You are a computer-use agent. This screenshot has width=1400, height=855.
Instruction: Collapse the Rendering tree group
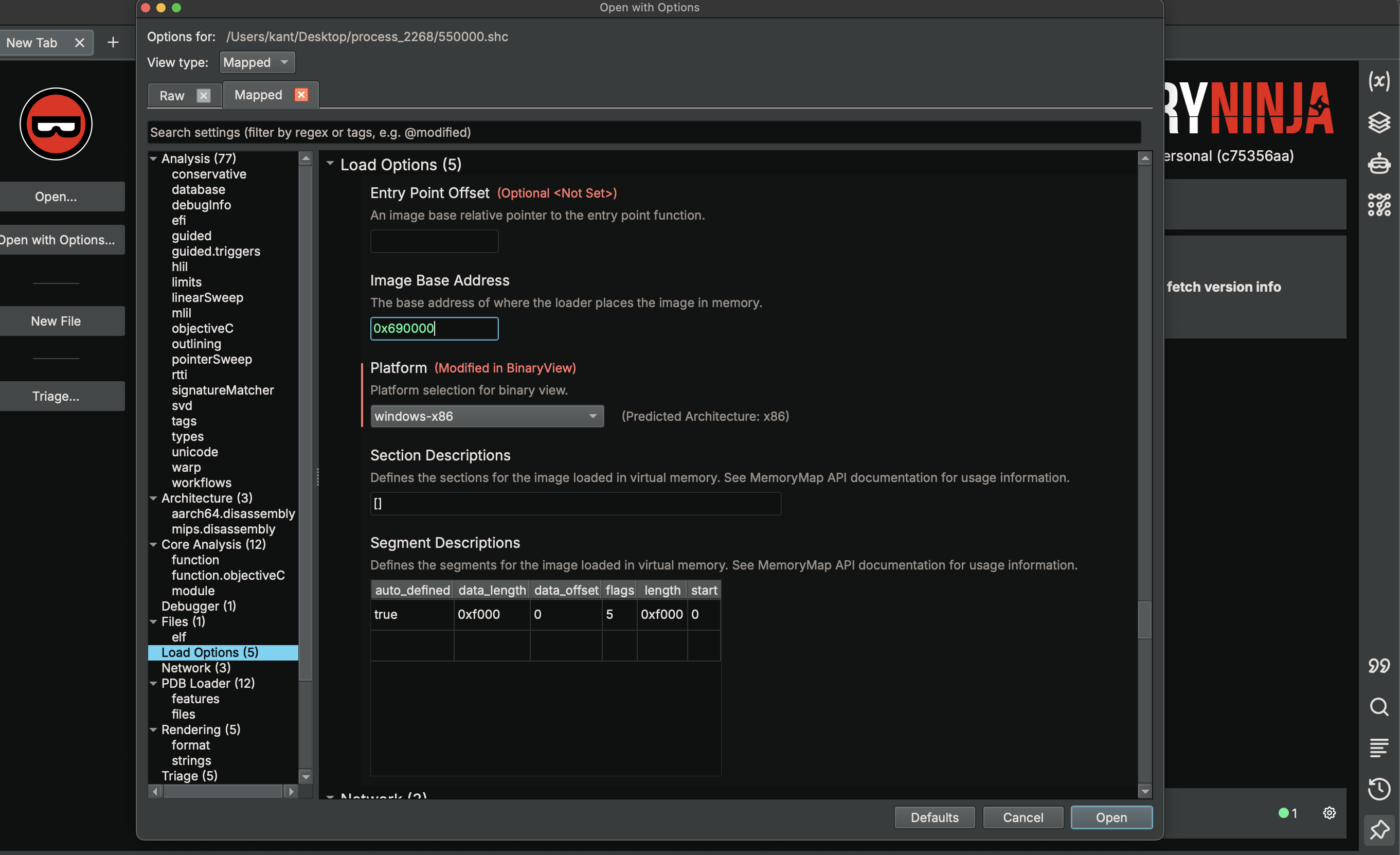(153, 730)
